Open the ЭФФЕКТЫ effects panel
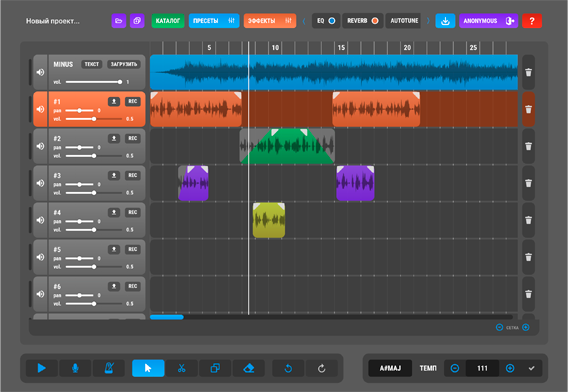 tap(270, 21)
